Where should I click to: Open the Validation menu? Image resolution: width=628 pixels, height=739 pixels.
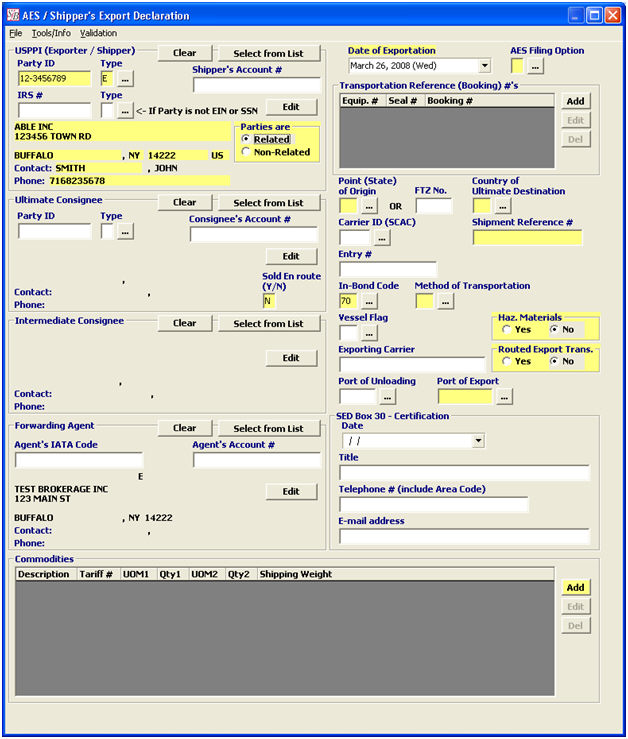pyautogui.click(x=98, y=33)
